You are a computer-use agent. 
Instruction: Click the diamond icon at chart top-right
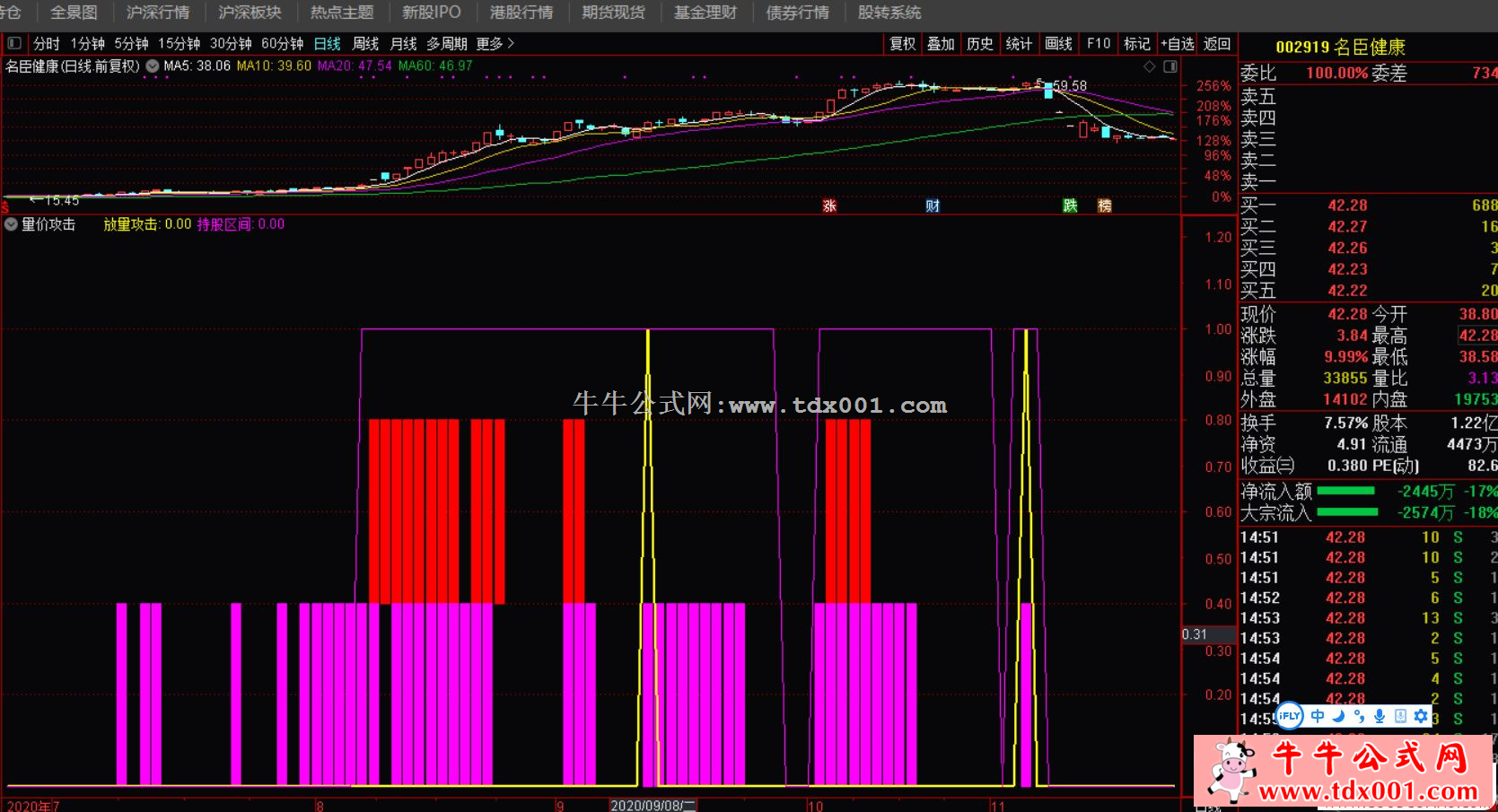pyautogui.click(x=1150, y=66)
